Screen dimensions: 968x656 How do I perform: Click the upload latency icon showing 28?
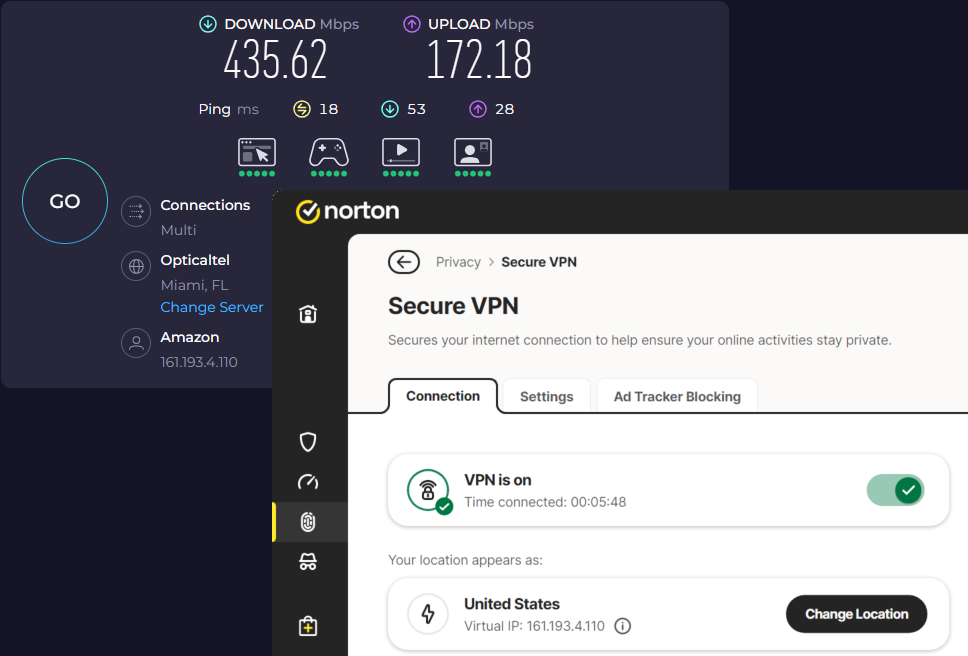pyautogui.click(x=478, y=109)
